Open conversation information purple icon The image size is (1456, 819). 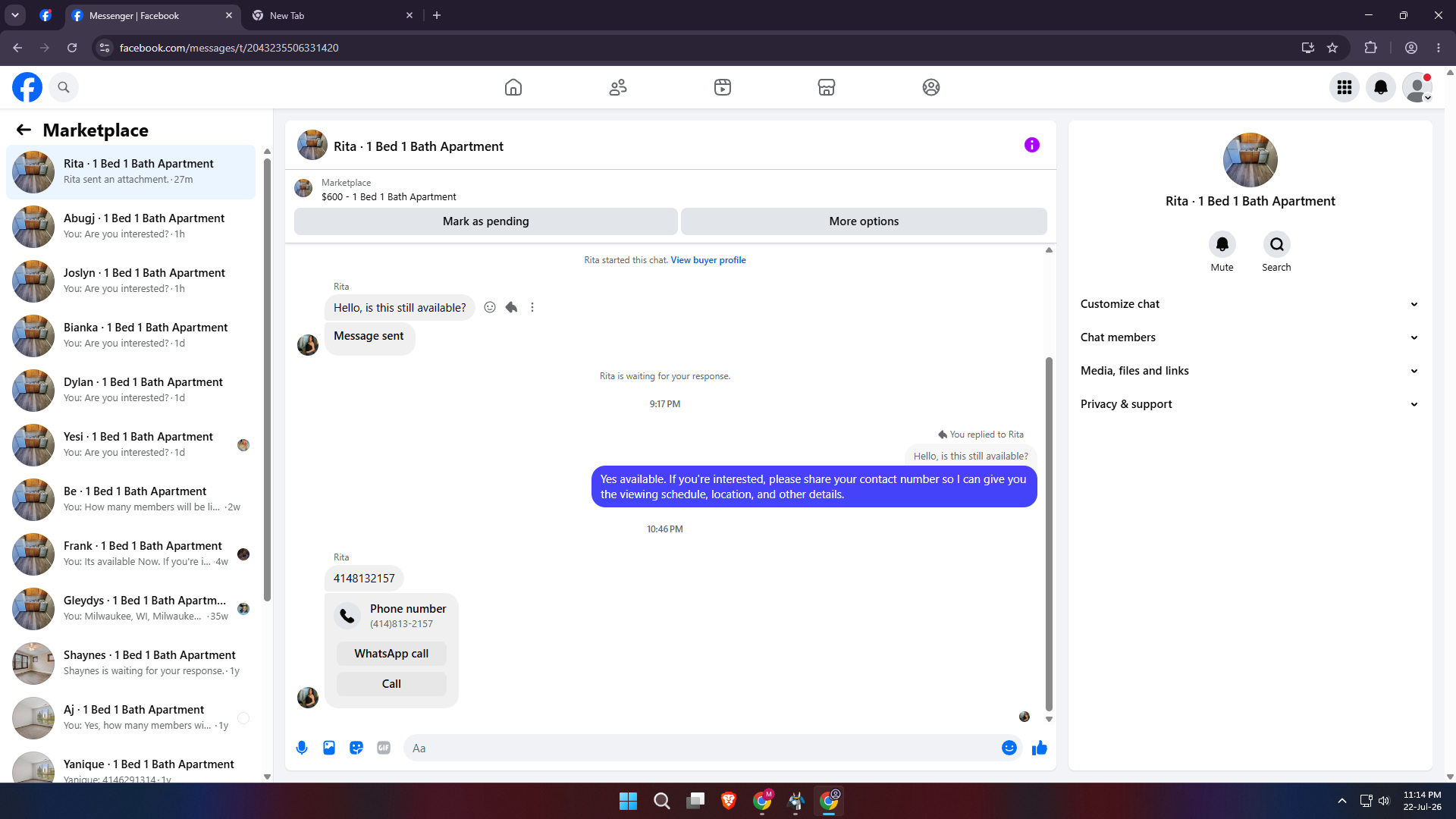pos(1032,145)
